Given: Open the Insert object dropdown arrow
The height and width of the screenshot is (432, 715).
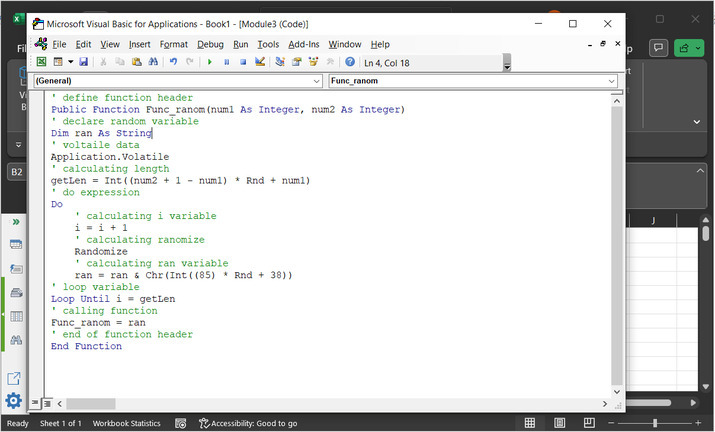Looking at the screenshot, I should [70, 62].
